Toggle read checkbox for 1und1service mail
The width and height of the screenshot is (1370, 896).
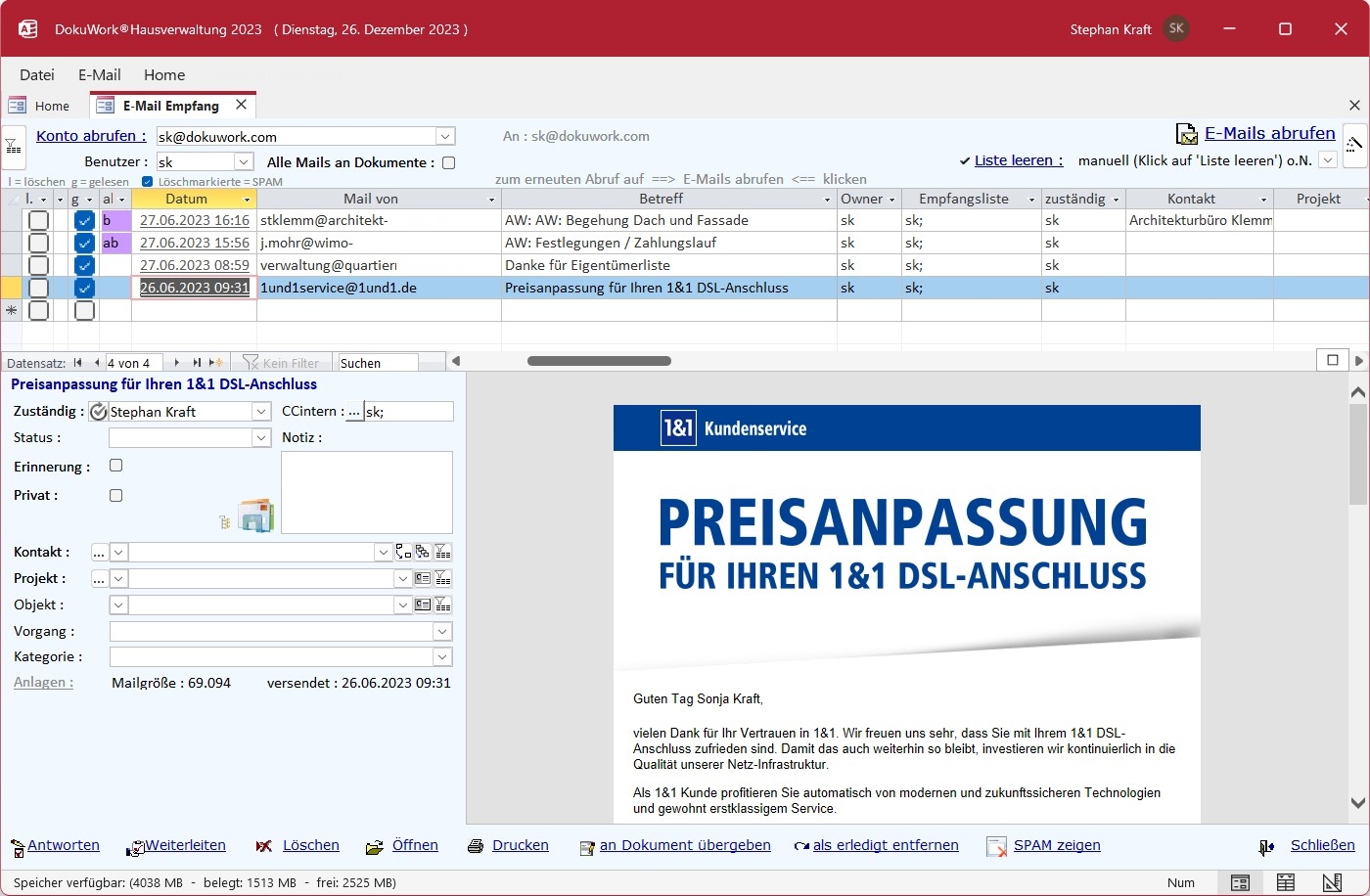tap(85, 288)
